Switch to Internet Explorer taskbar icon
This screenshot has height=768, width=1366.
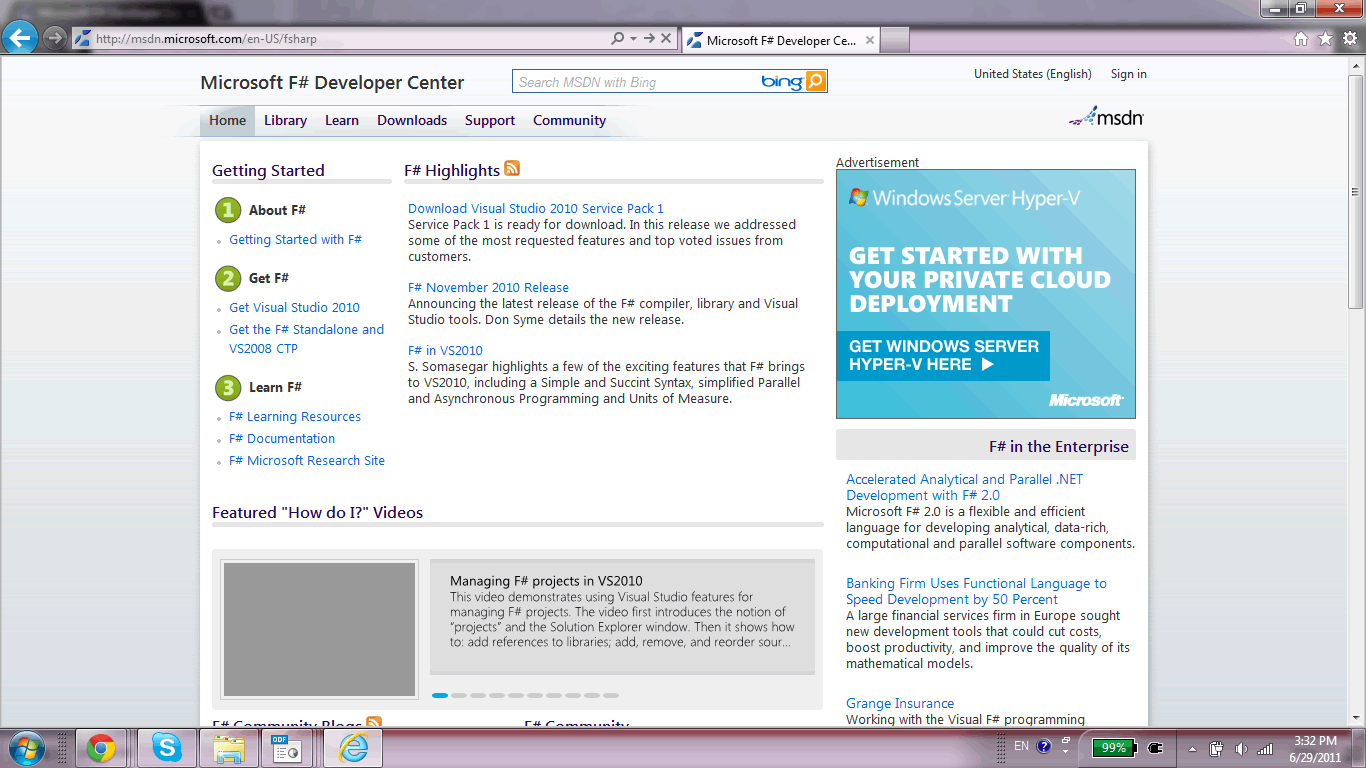coord(352,748)
